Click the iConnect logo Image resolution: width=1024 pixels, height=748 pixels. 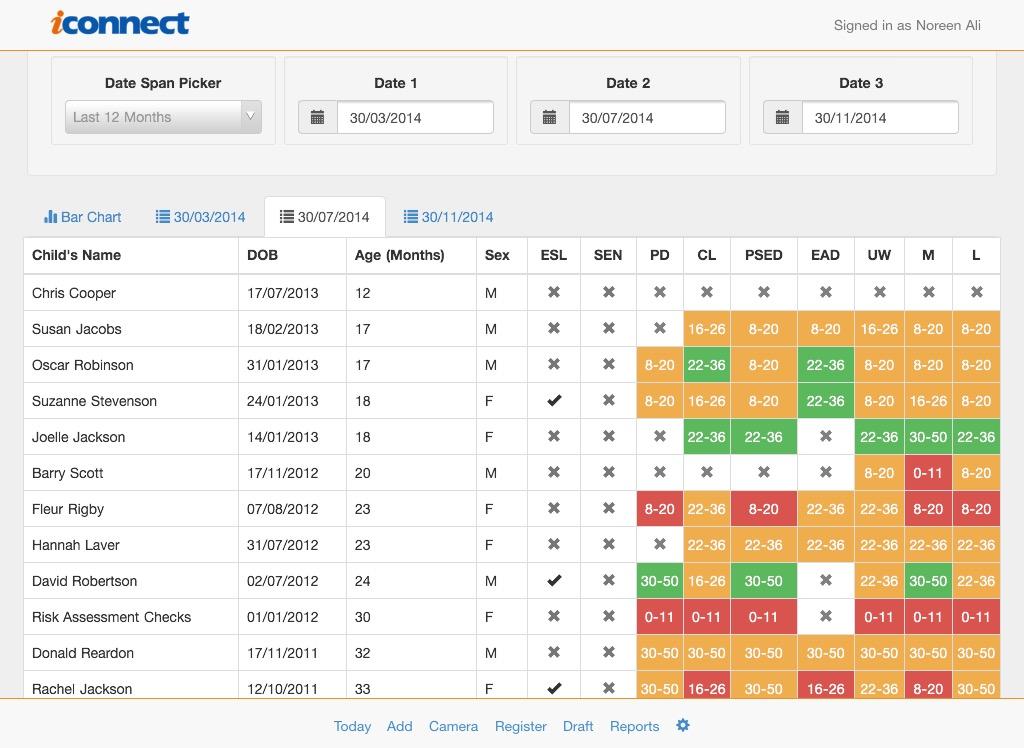tap(120, 24)
